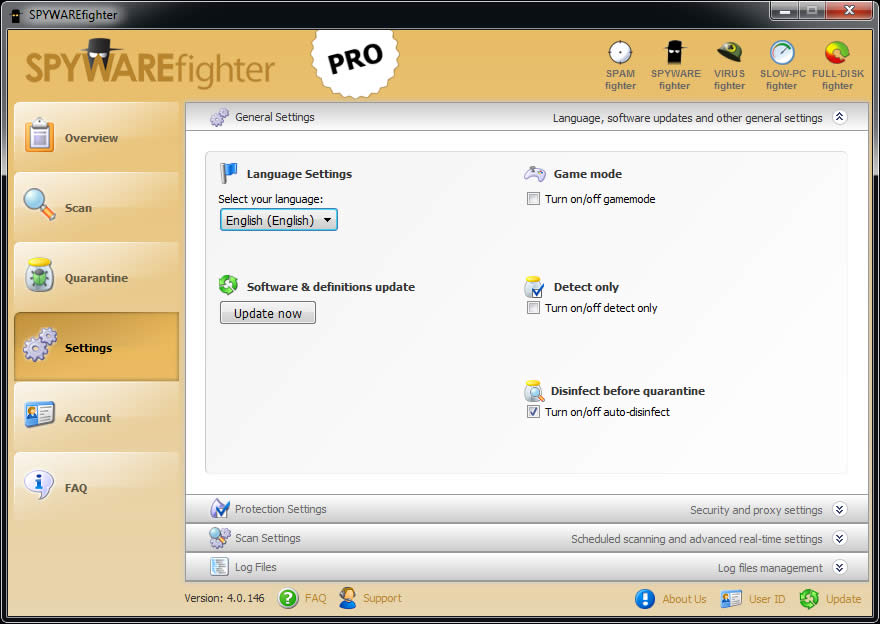Follow the FAQ link in footer
880x624 pixels.
pos(315,598)
